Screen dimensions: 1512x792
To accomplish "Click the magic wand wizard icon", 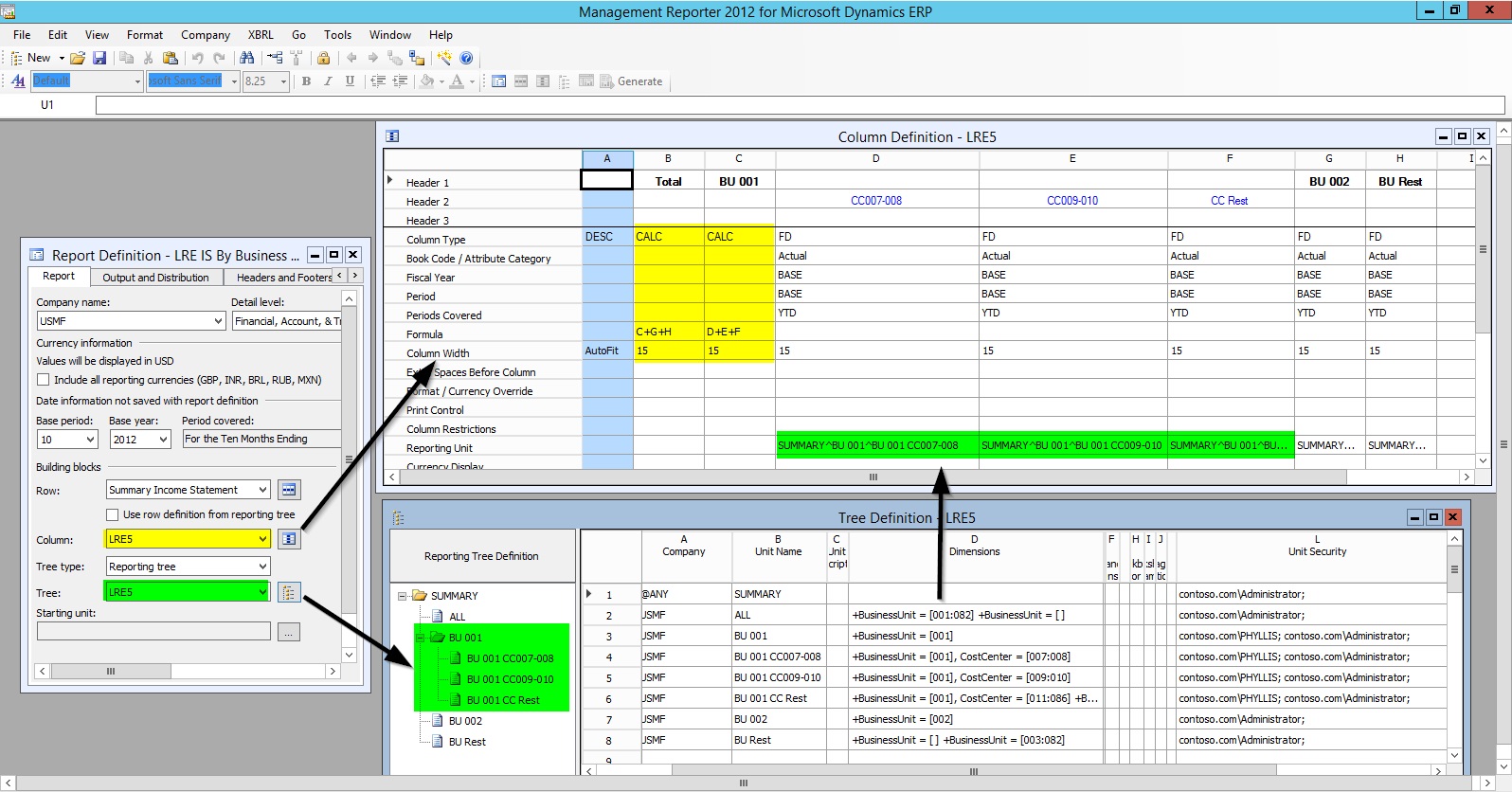I will (444, 58).
